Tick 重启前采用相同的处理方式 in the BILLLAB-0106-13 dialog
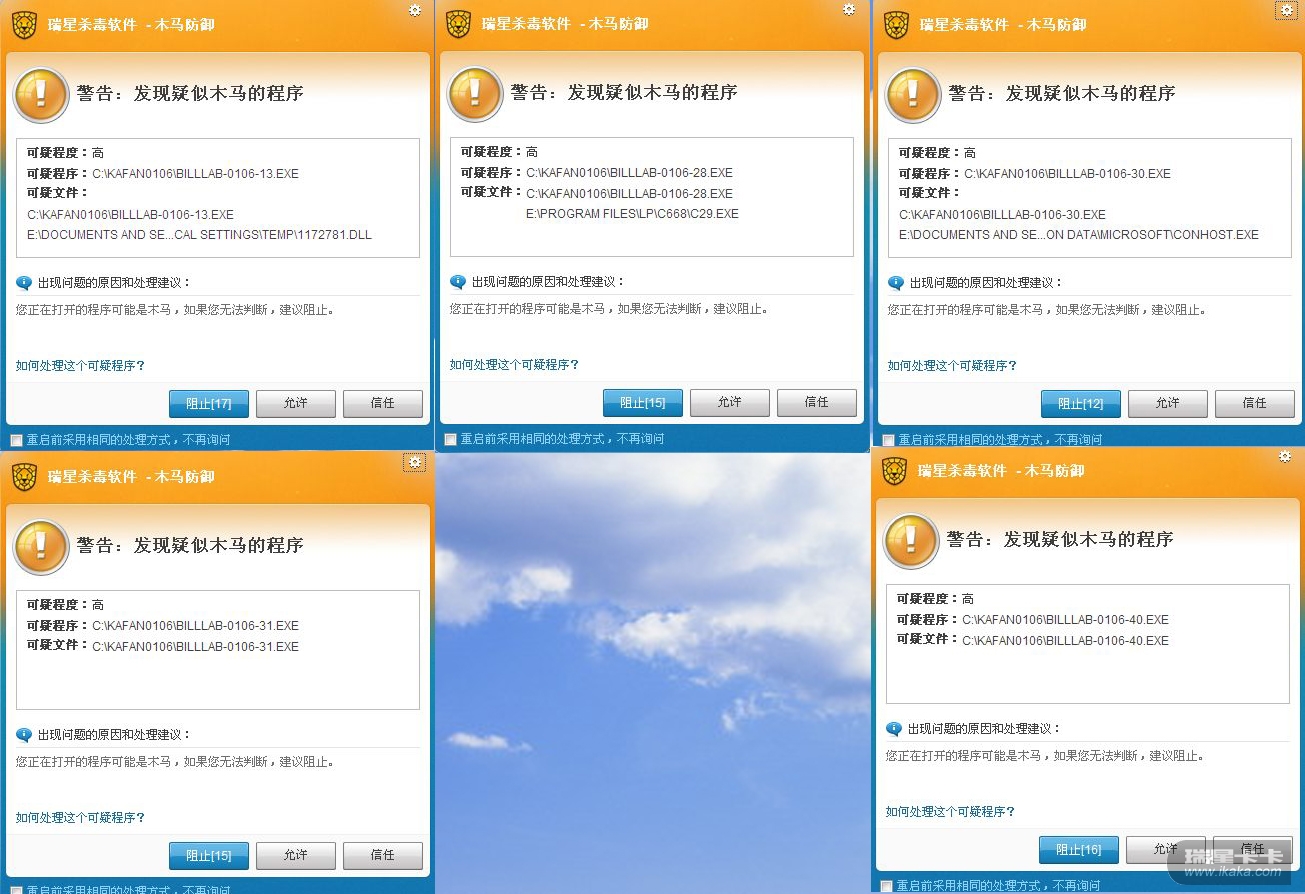 pos(16,440)
